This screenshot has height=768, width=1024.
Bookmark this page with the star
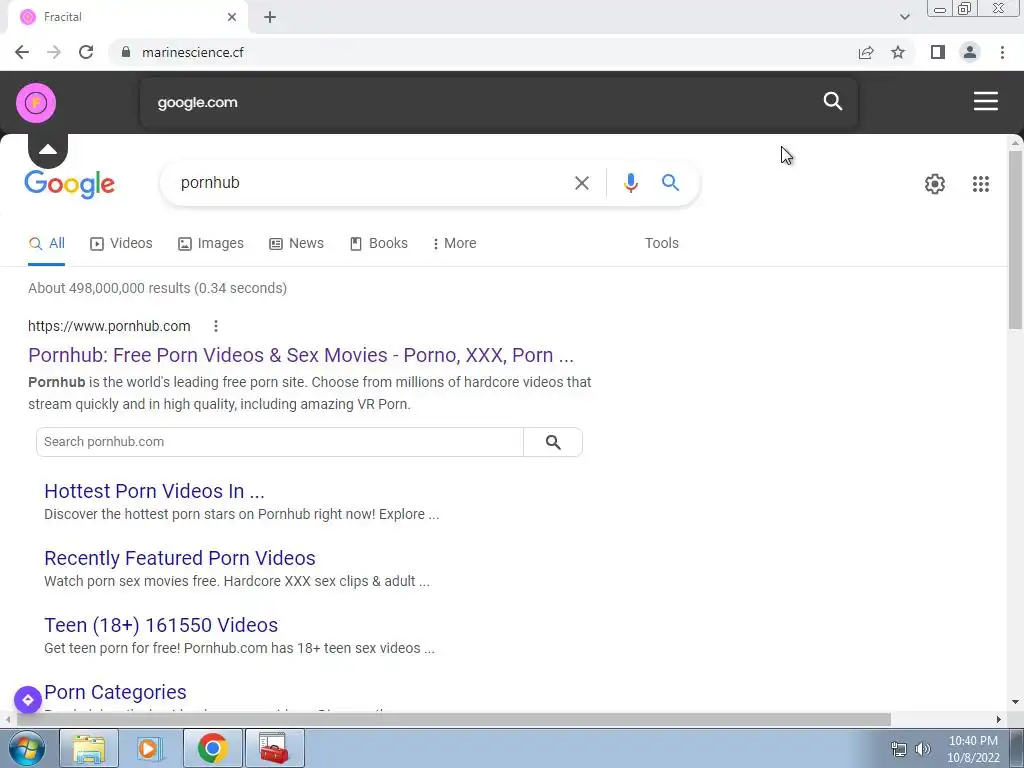pos(898,52)
